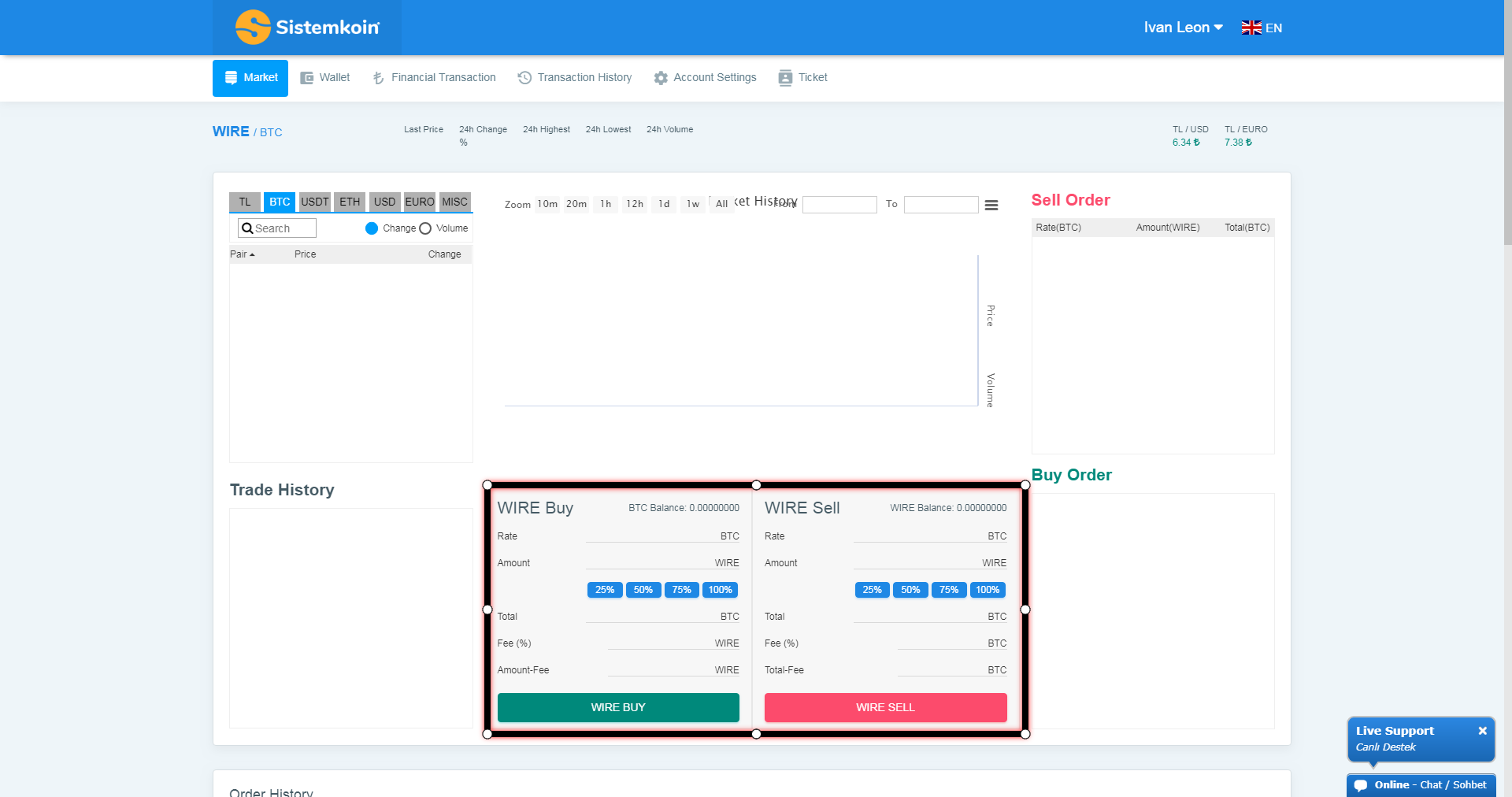Click the Wallet icon in navigation

(x=307, y=78)
